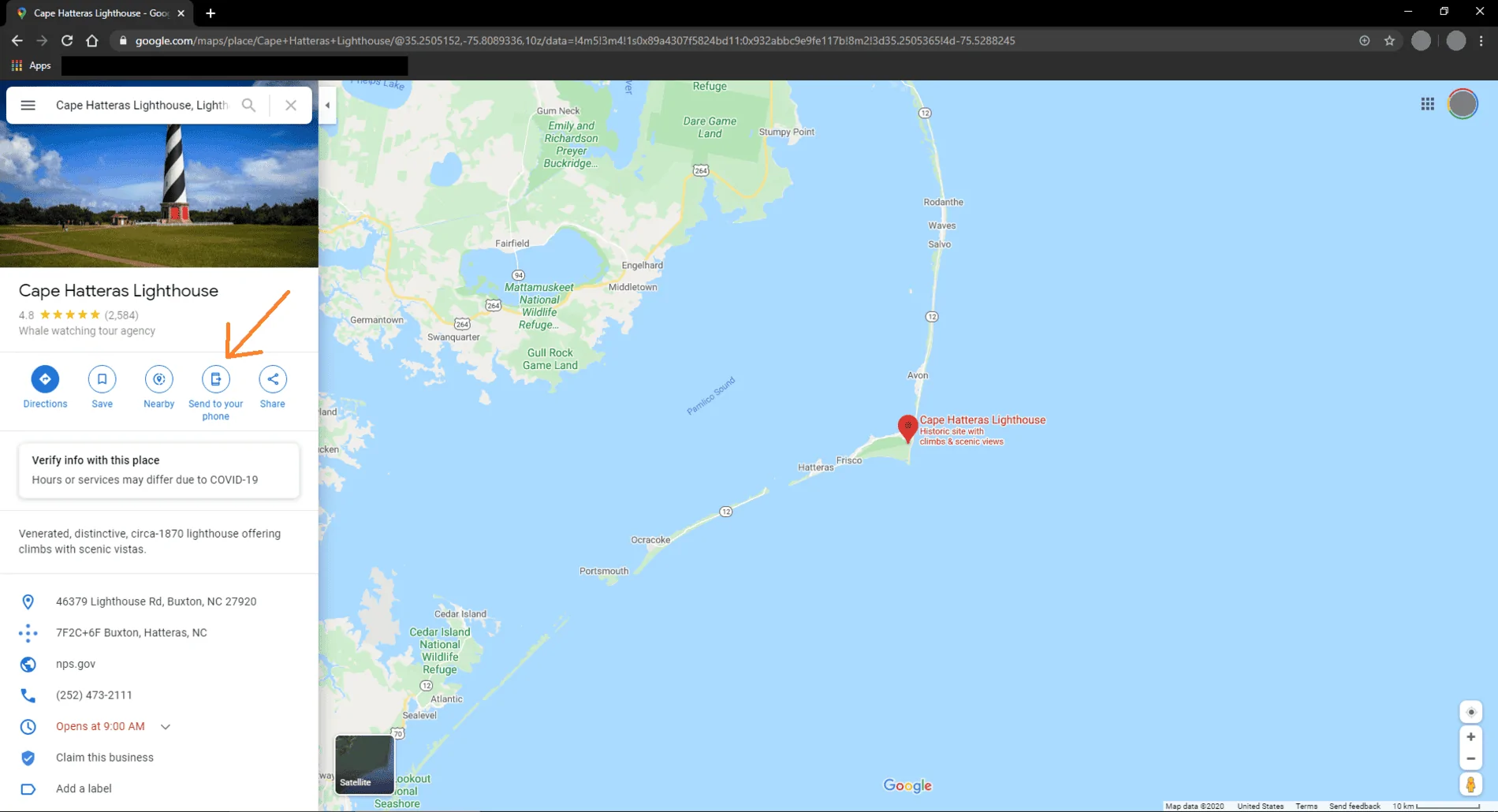Open Apps in the bookmarks bar
Viewport: 1498px width, 812px height.
point(32,65)
